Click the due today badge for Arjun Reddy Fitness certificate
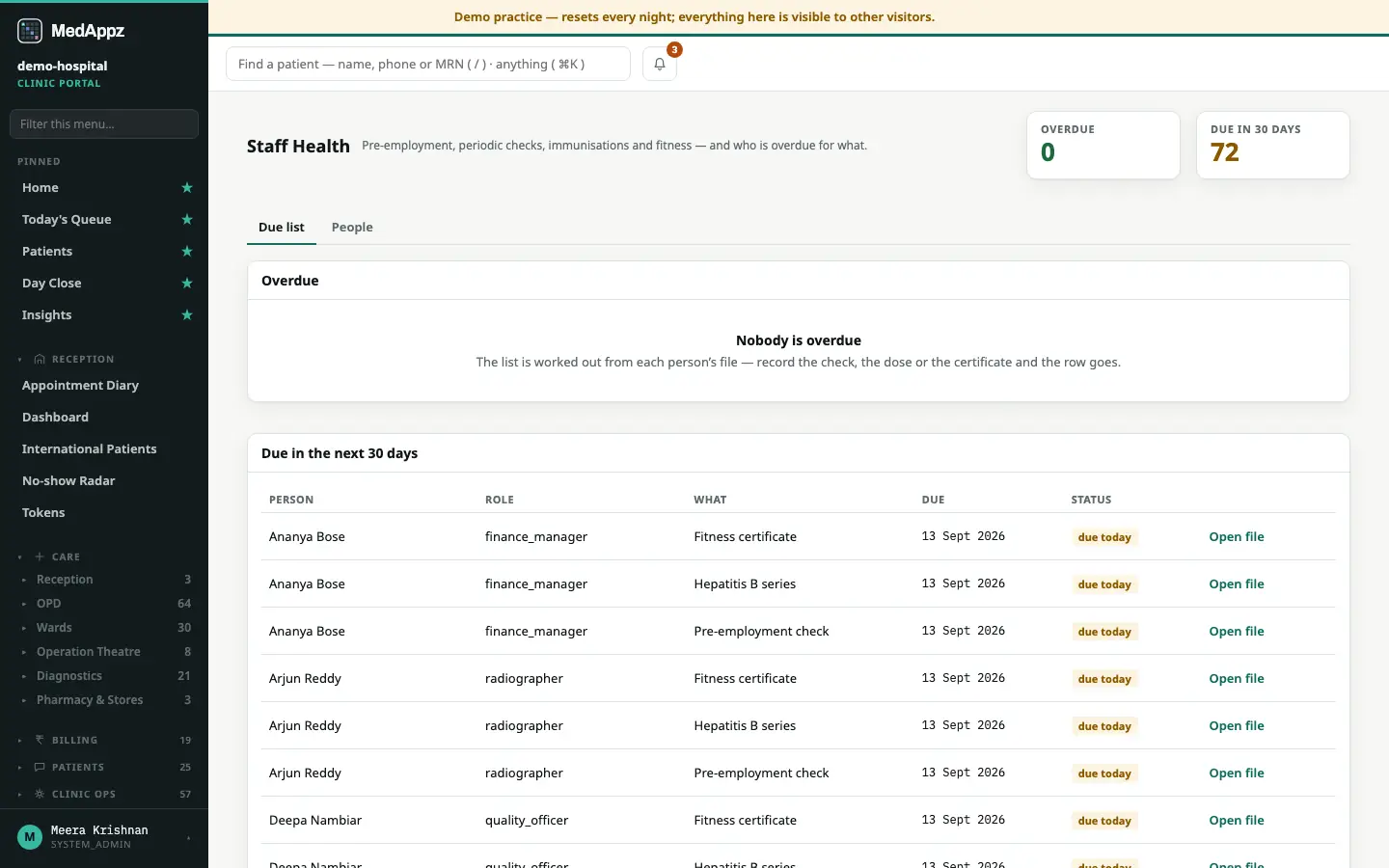The width and height of the screenshot is (1389, 868). (x=1104, y=679)
